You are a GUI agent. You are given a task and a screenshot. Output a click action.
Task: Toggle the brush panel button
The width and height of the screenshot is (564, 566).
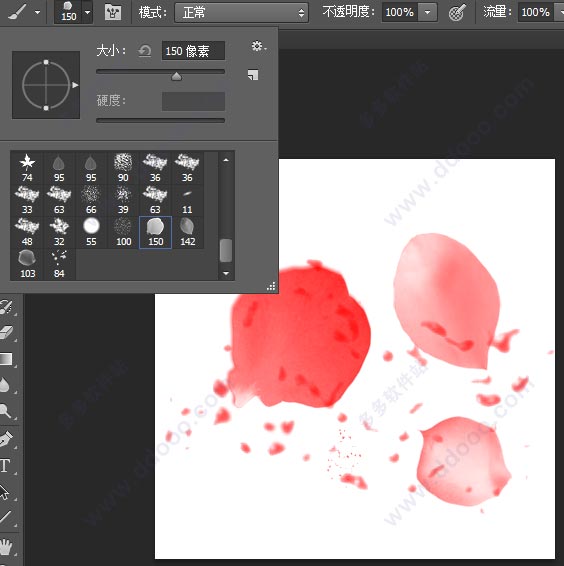113,13
